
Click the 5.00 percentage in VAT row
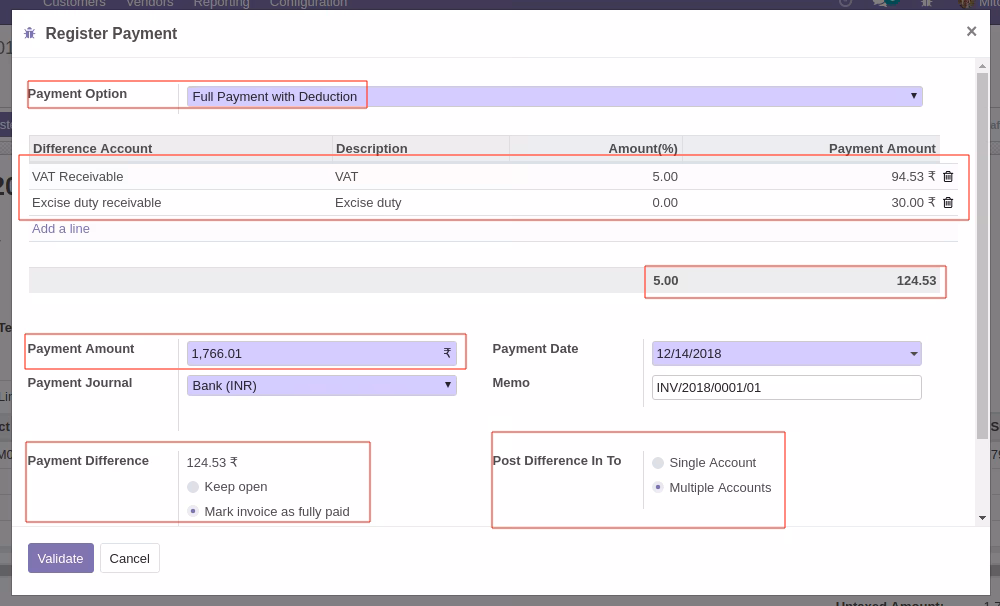(665, 177)
